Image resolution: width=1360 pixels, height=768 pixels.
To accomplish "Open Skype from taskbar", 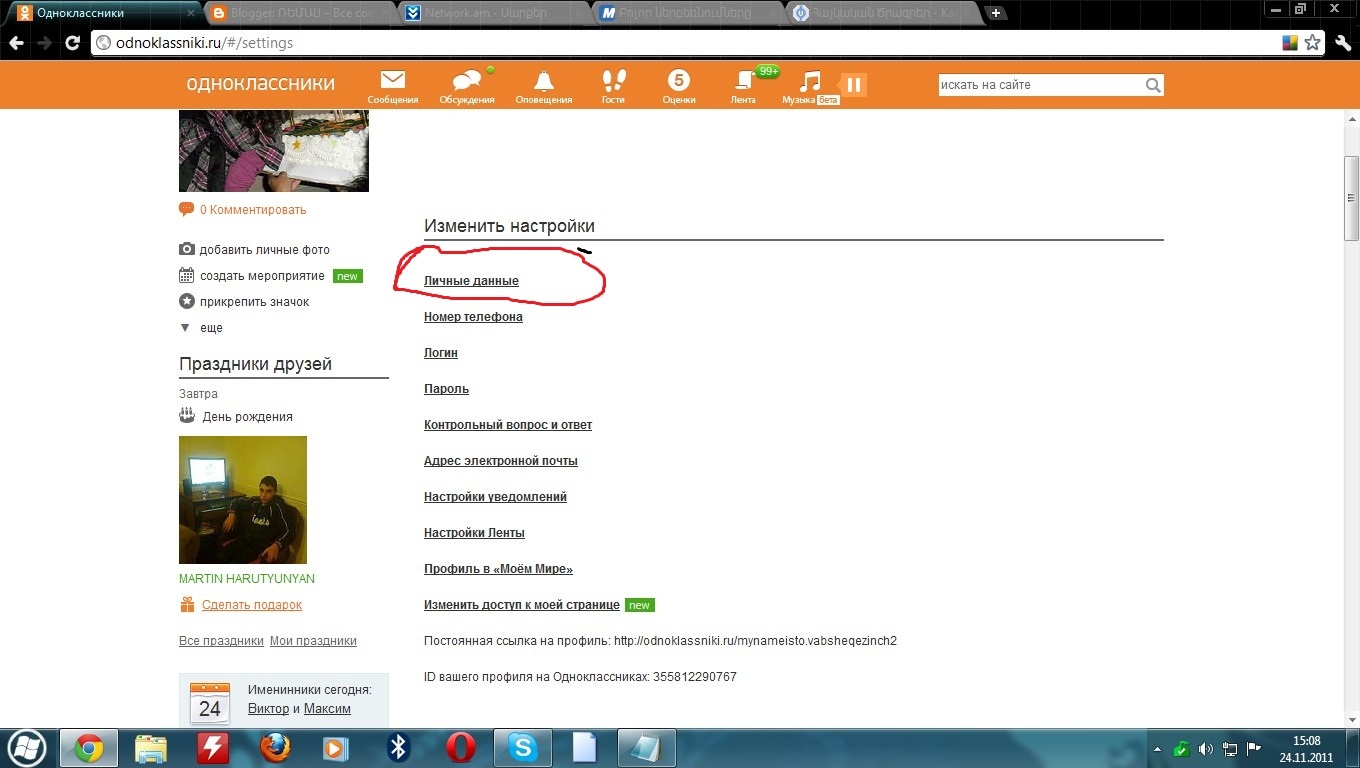I will pyautogui.click(x=523, y=748).
